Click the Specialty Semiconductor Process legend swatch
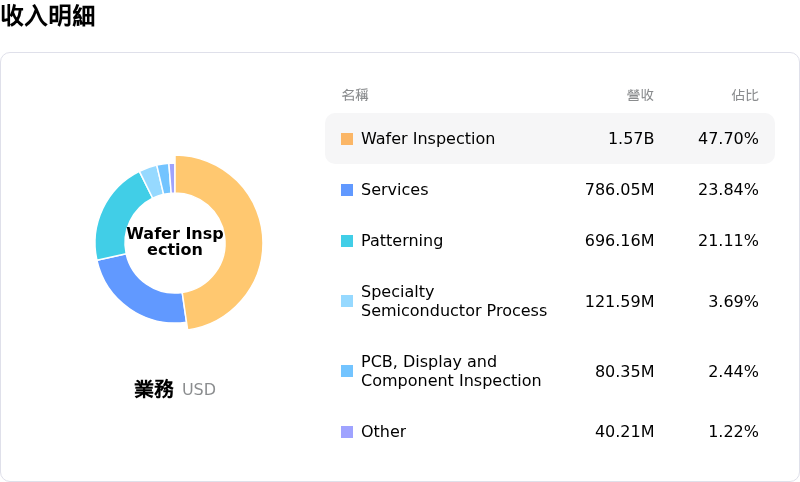Viewport: 800px width, 482px height. (x=347, y=301)
